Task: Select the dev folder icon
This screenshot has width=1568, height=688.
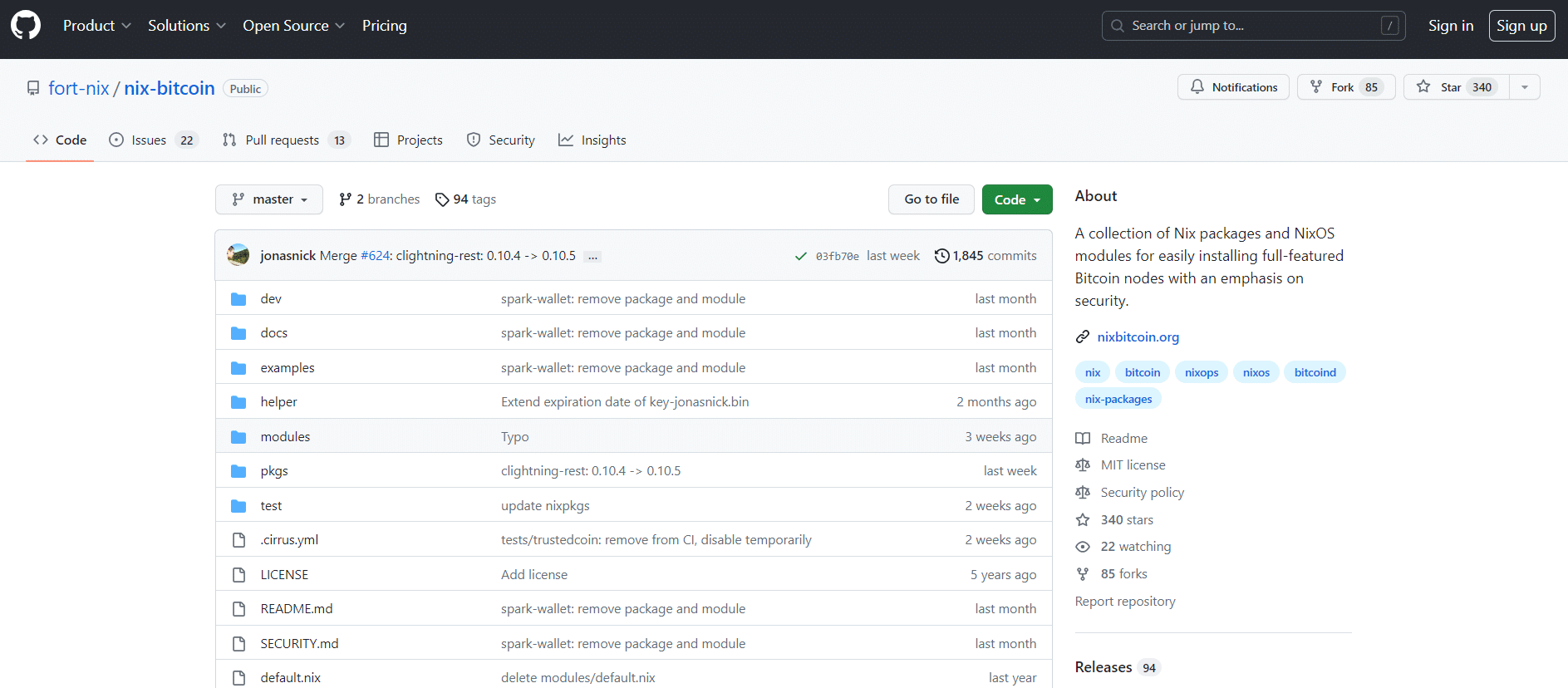Action: point(238,299)
